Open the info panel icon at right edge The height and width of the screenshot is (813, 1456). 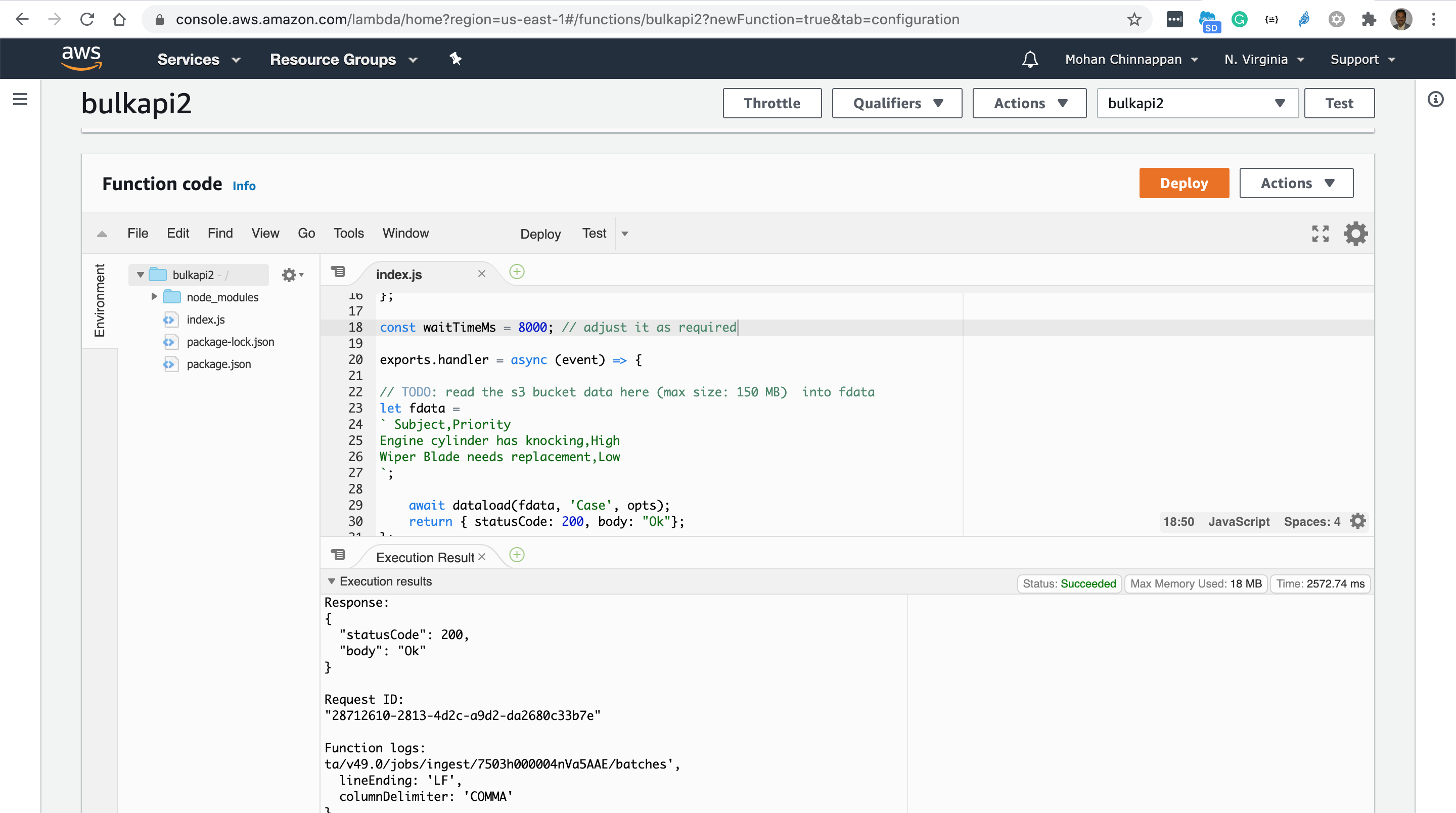pyautogui.click(x=1435, y=100)
